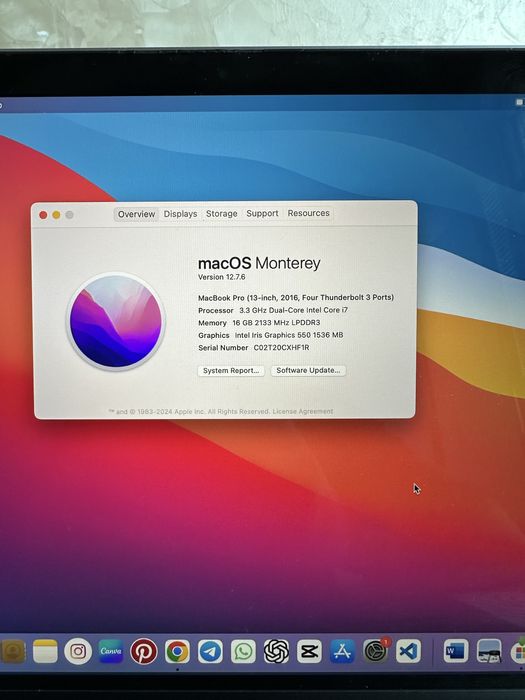Open the Canva app icon

(111, 651)
